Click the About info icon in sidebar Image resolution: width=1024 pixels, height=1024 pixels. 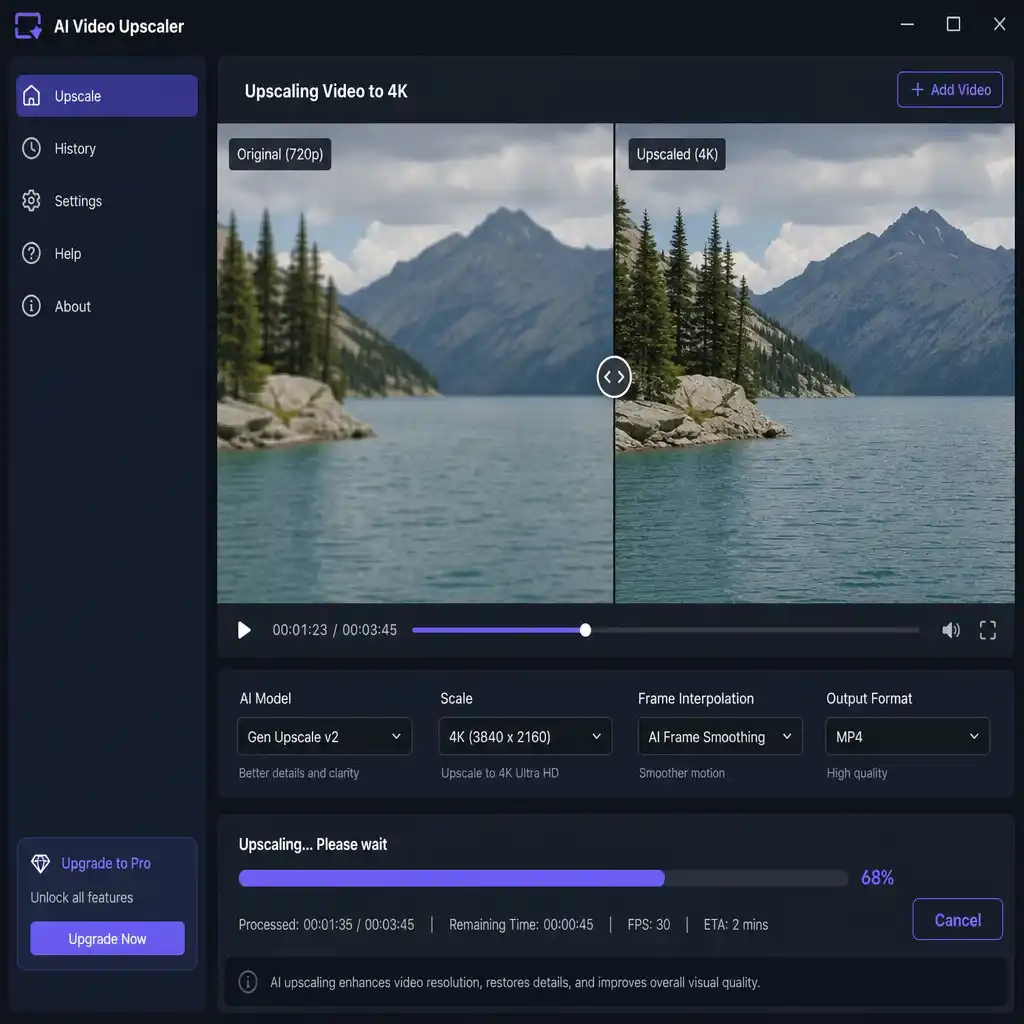point(31,306)
